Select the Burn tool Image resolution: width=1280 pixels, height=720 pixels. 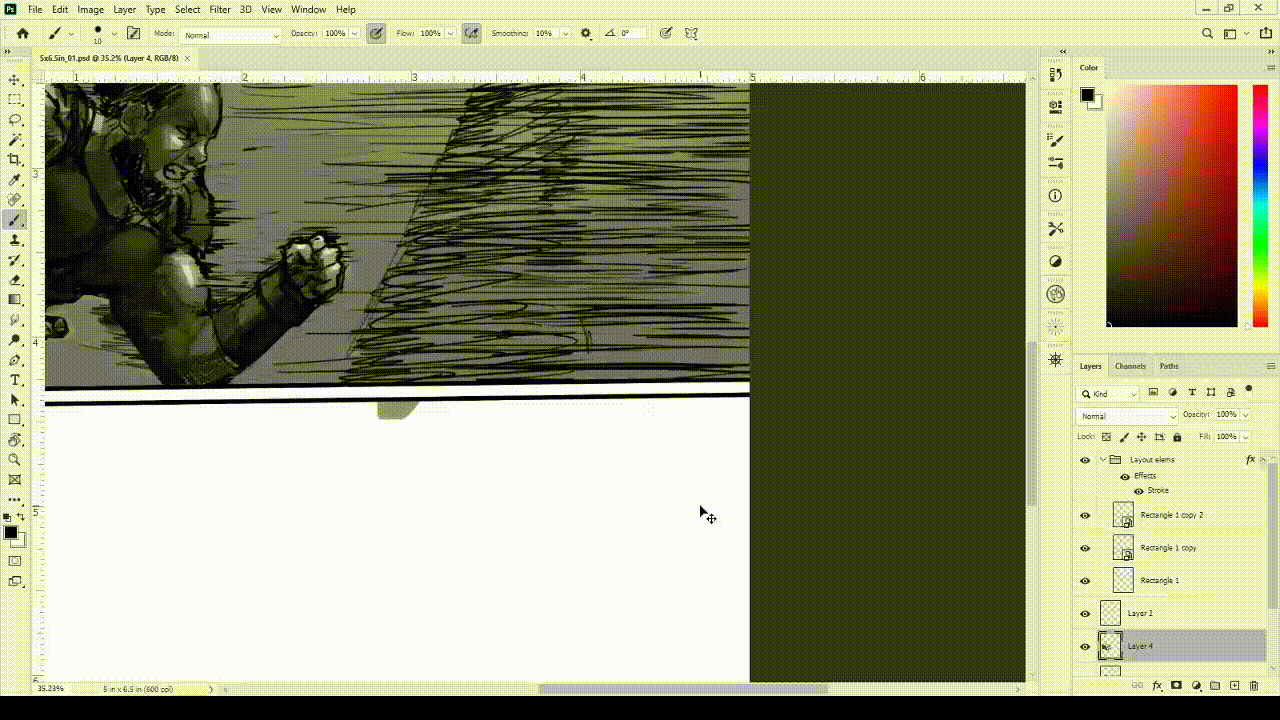click(x=15, y=340)
